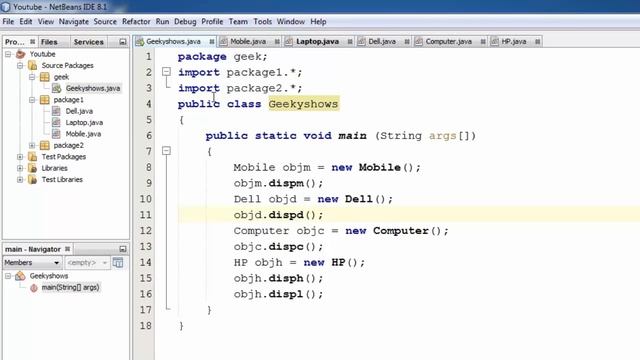The width and height of the screenshot is (640, 360).
Task: Open the Debug menu
Action: coord(185,22)
